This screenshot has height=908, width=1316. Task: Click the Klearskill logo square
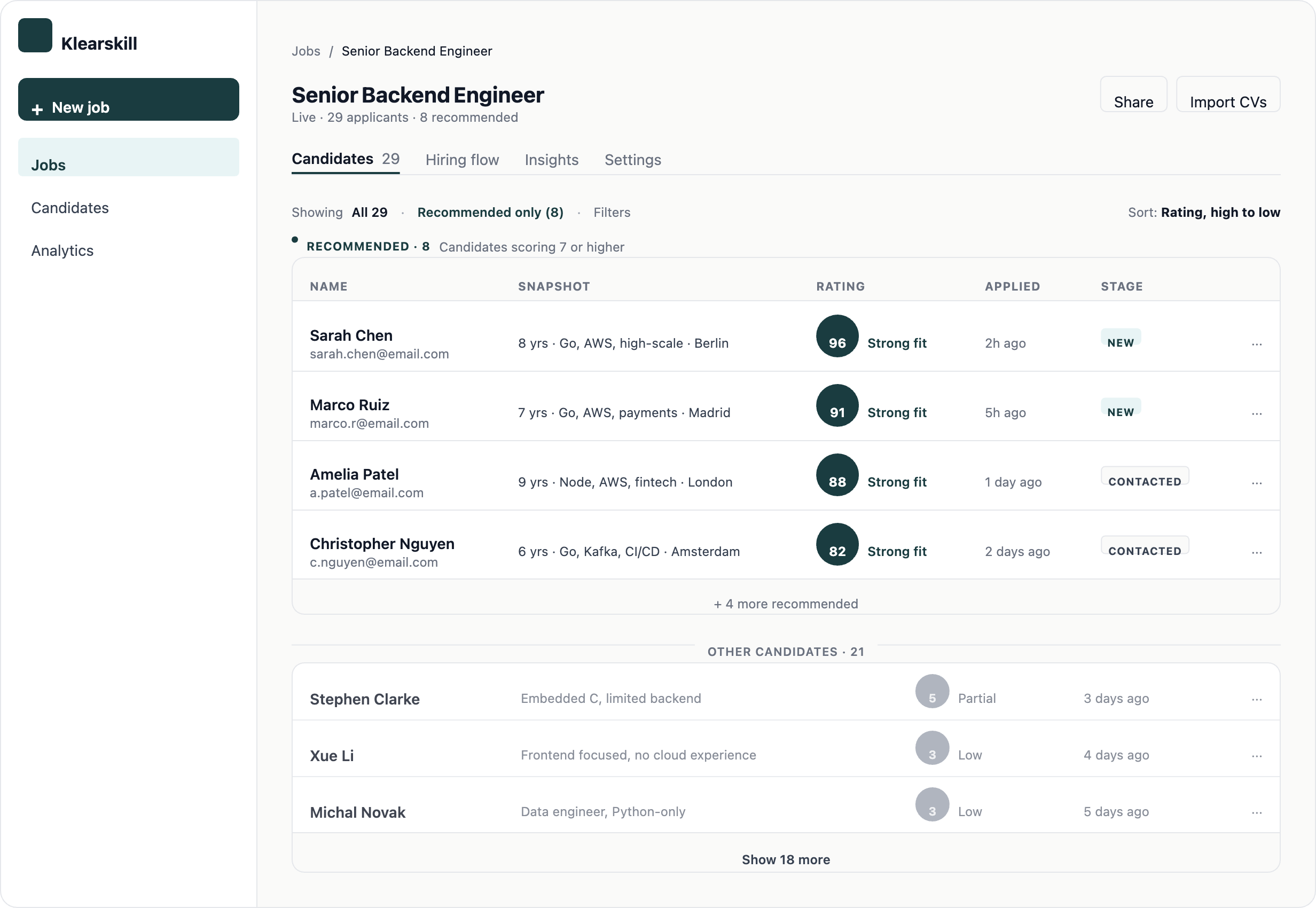(x=35, y=35)
